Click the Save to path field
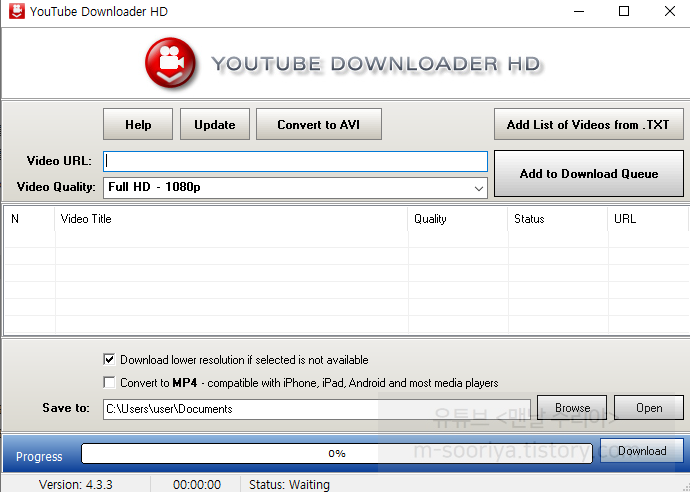The height and width of the screenshot is (492, 690). 317,409
